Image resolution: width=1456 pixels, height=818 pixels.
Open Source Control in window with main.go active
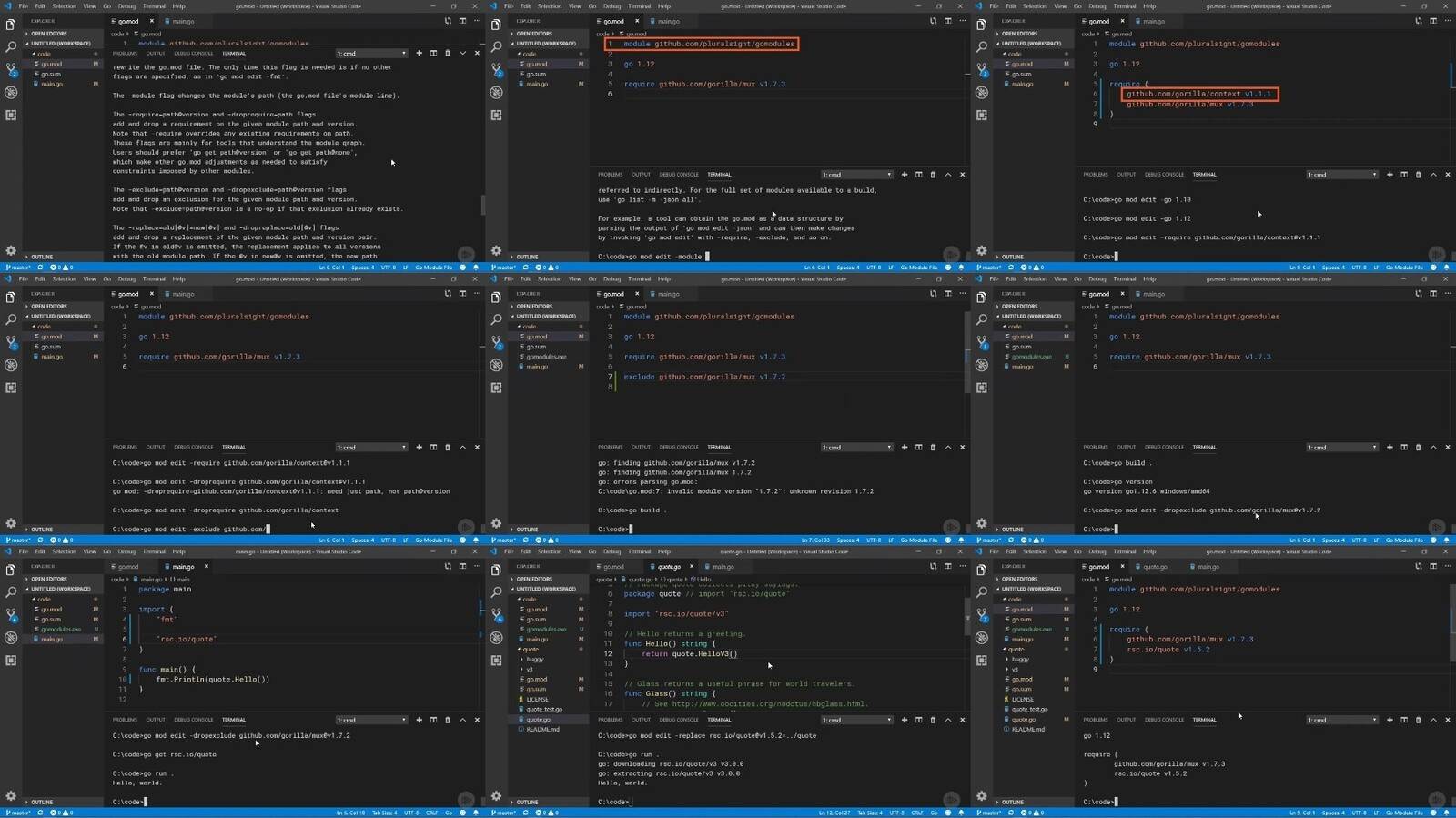click(x=11, y=615)
